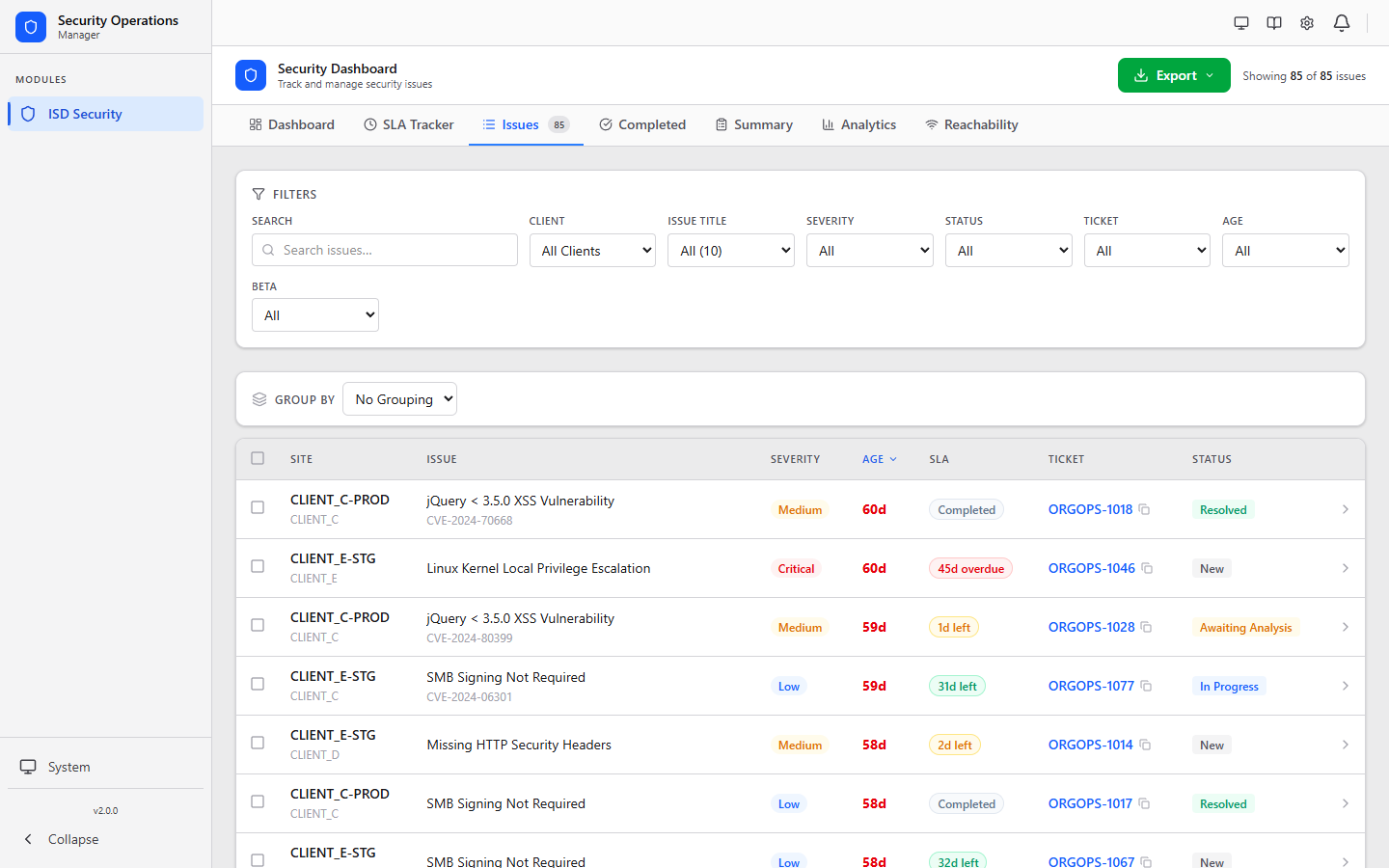Open the Age filter dropdown

(x=1285, y=251)
